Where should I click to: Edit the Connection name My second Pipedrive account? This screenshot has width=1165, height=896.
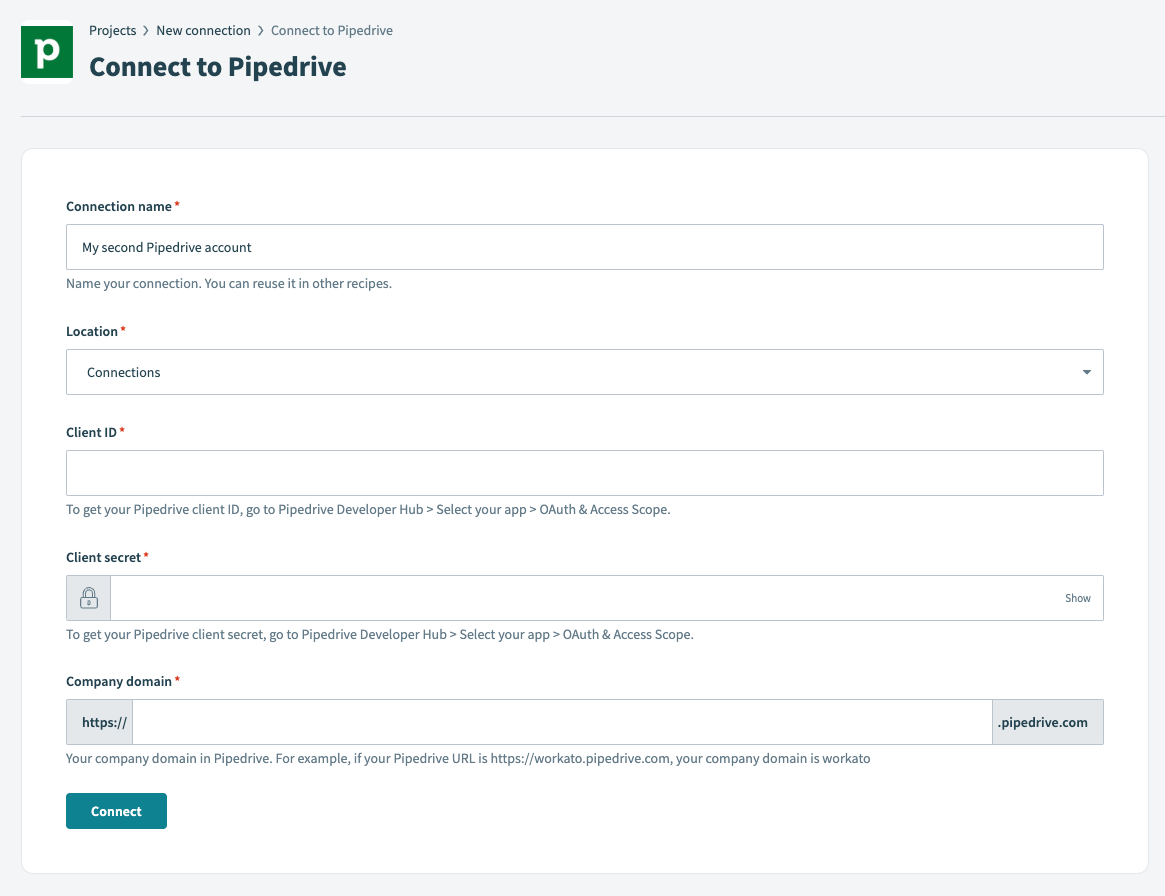point(584,246)
